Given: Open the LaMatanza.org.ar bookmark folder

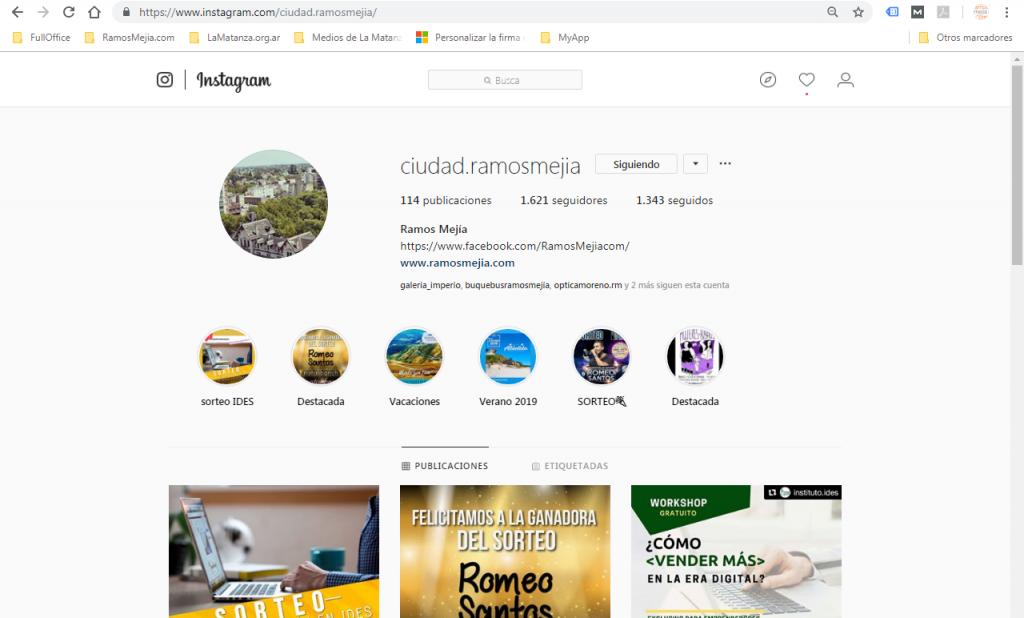Looking at the screenshot, I should point(234,38).
